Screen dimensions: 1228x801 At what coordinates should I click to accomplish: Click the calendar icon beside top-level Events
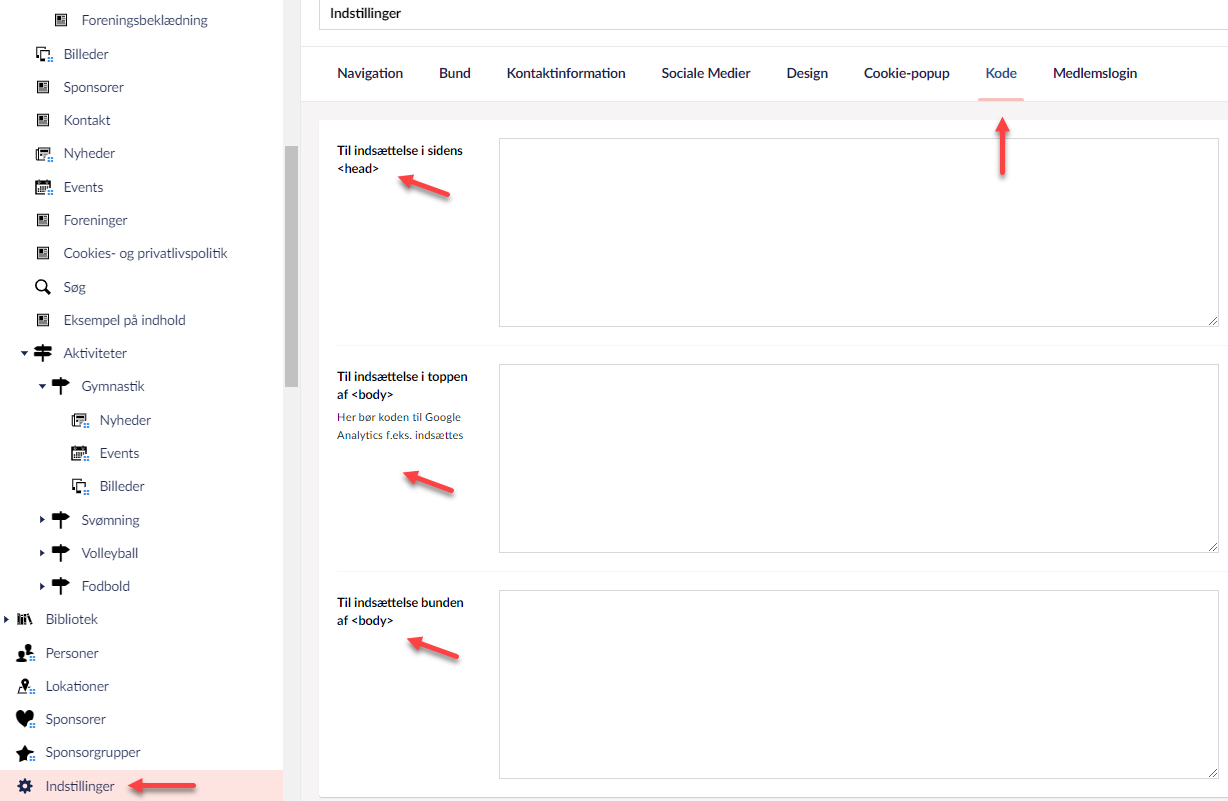click(x=43, y=187)
